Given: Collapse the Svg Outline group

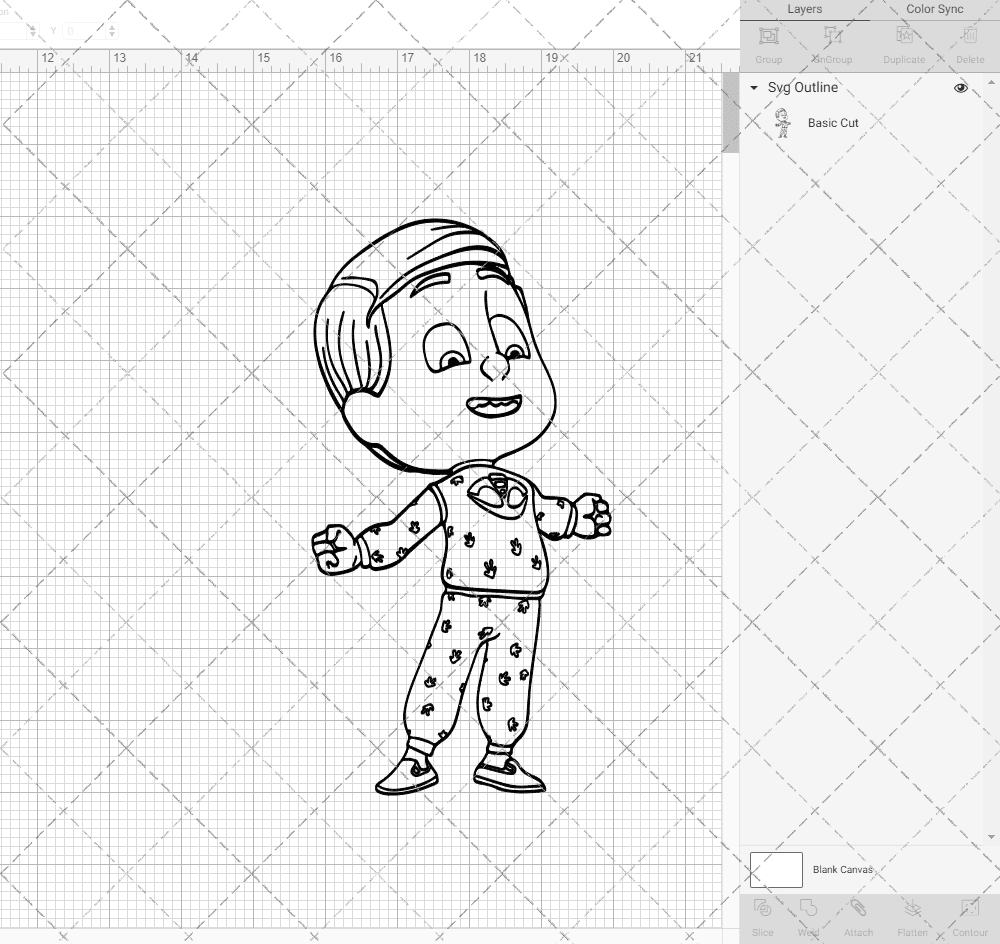Looking at the screenshot, I should pos(753,88).
